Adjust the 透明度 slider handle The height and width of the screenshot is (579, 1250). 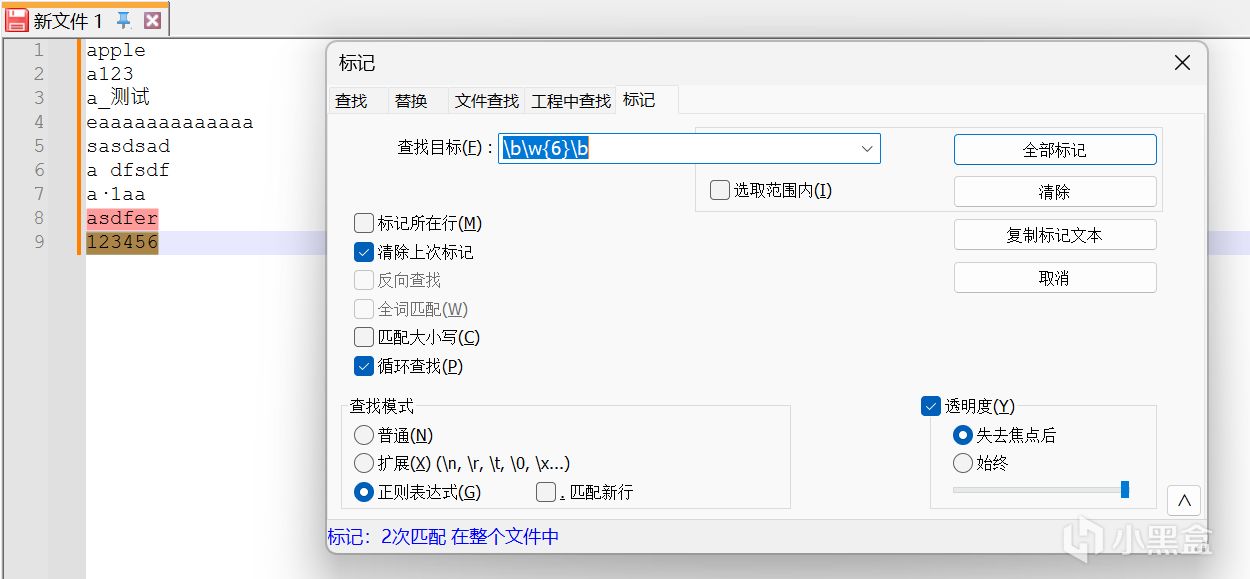[1125, 489]
